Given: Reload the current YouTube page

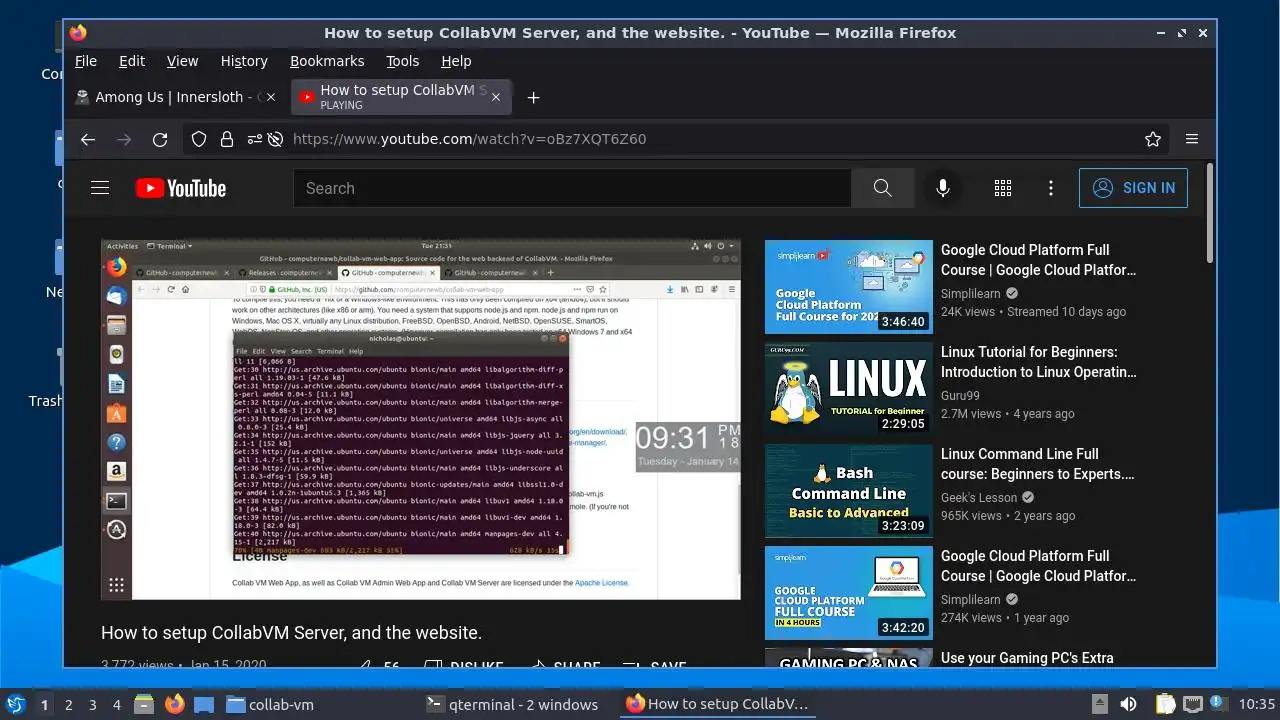Looking at the screenshot, I should [x=160, y=139].
